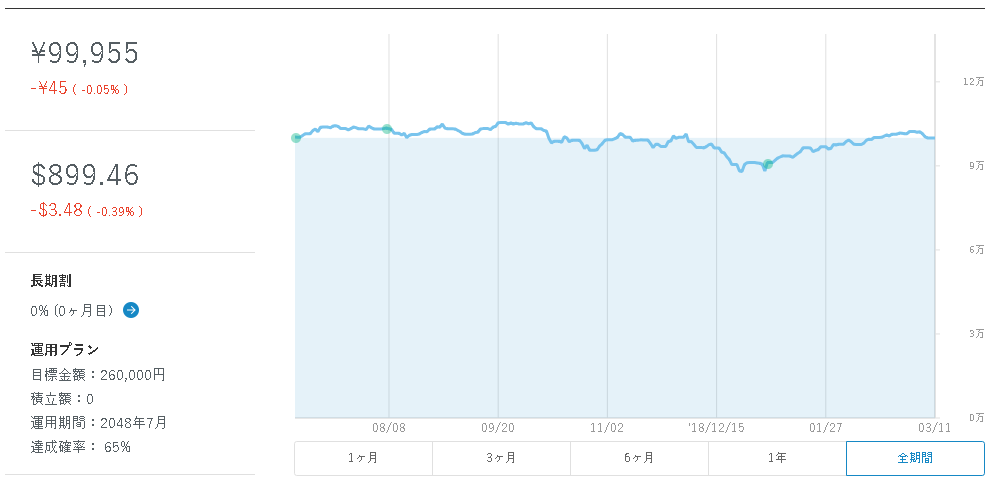Screen dimensions: 1006x503
Task: Click the 運用期間 2048年7月 line
Action: tap(99, 423)
